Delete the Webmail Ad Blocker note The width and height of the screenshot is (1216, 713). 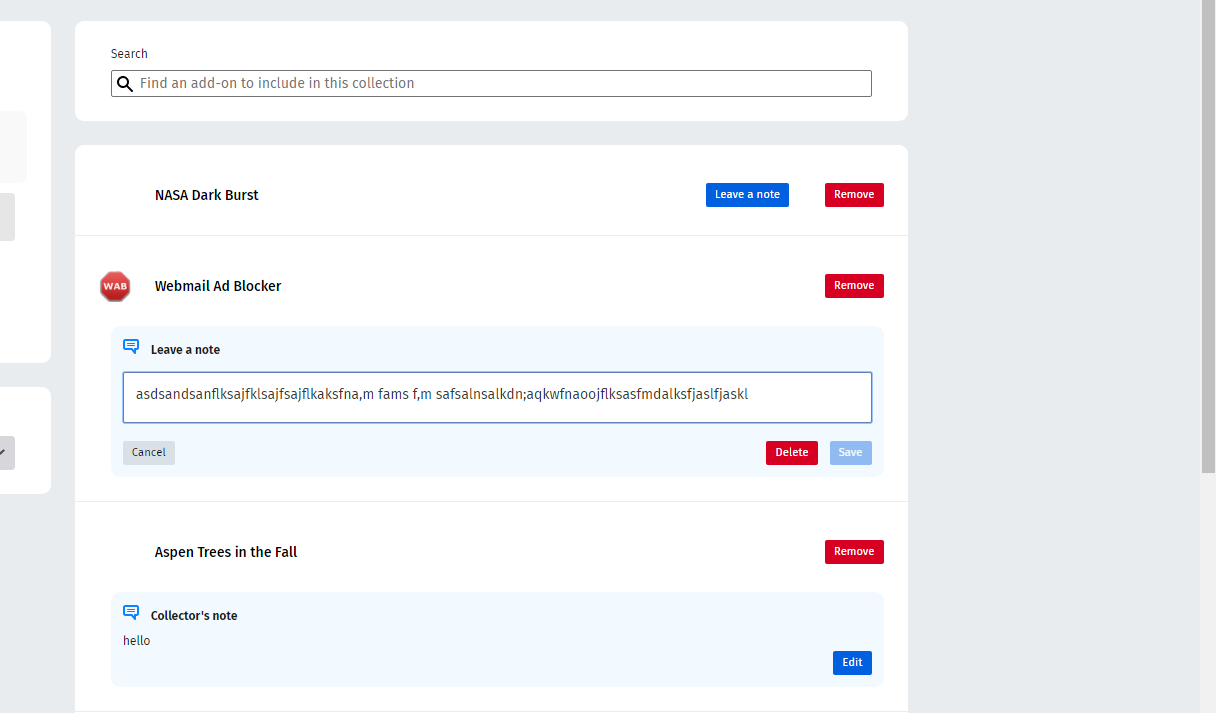coord(791,453)
